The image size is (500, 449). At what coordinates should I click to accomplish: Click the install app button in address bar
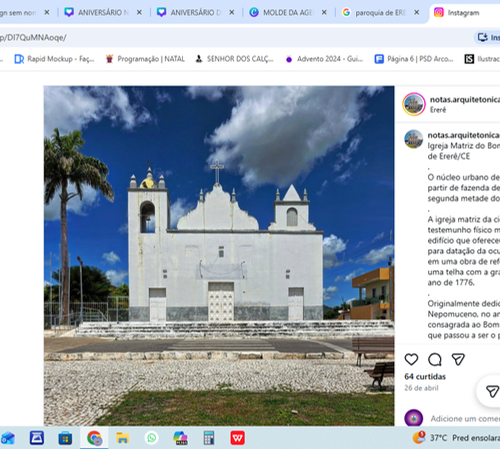488,37
